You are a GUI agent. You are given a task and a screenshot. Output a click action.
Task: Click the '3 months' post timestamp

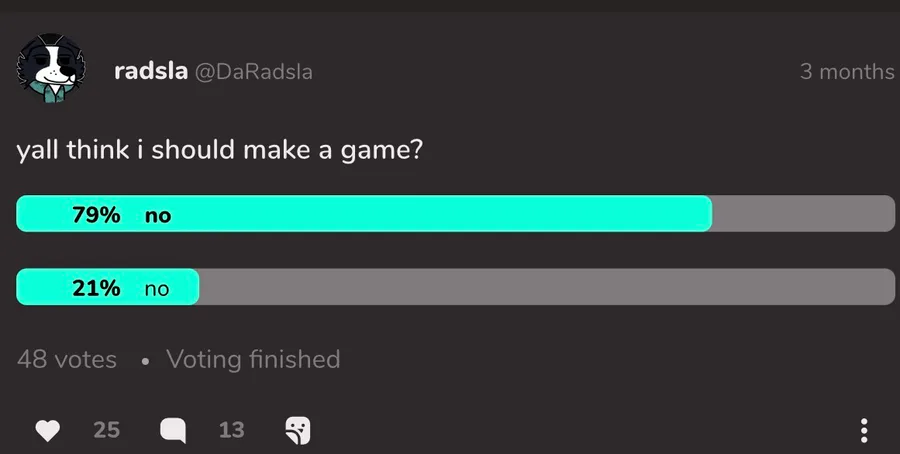tap(846, 72)
